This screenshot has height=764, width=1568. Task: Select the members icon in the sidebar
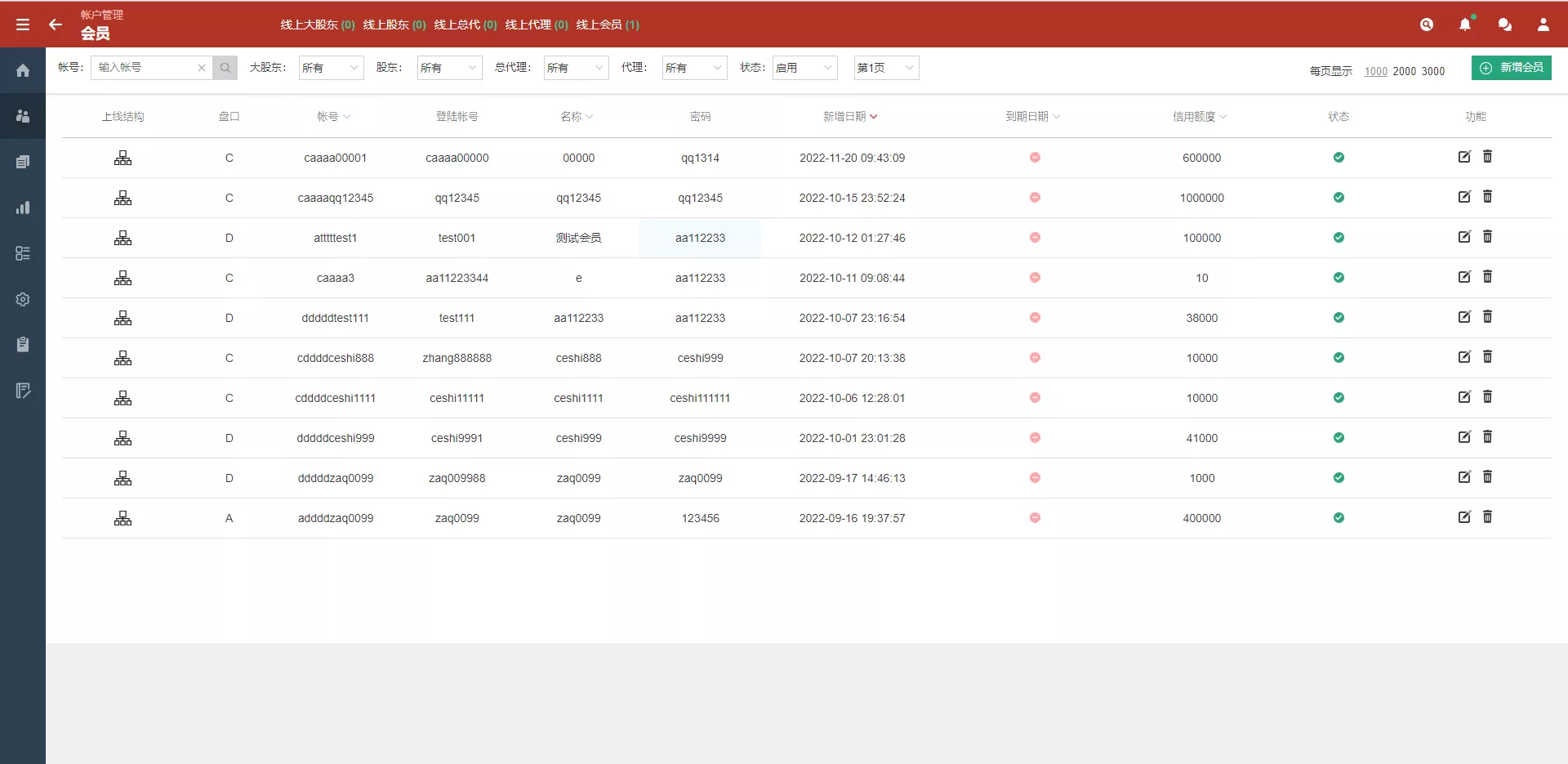click(x=22, y=116)
